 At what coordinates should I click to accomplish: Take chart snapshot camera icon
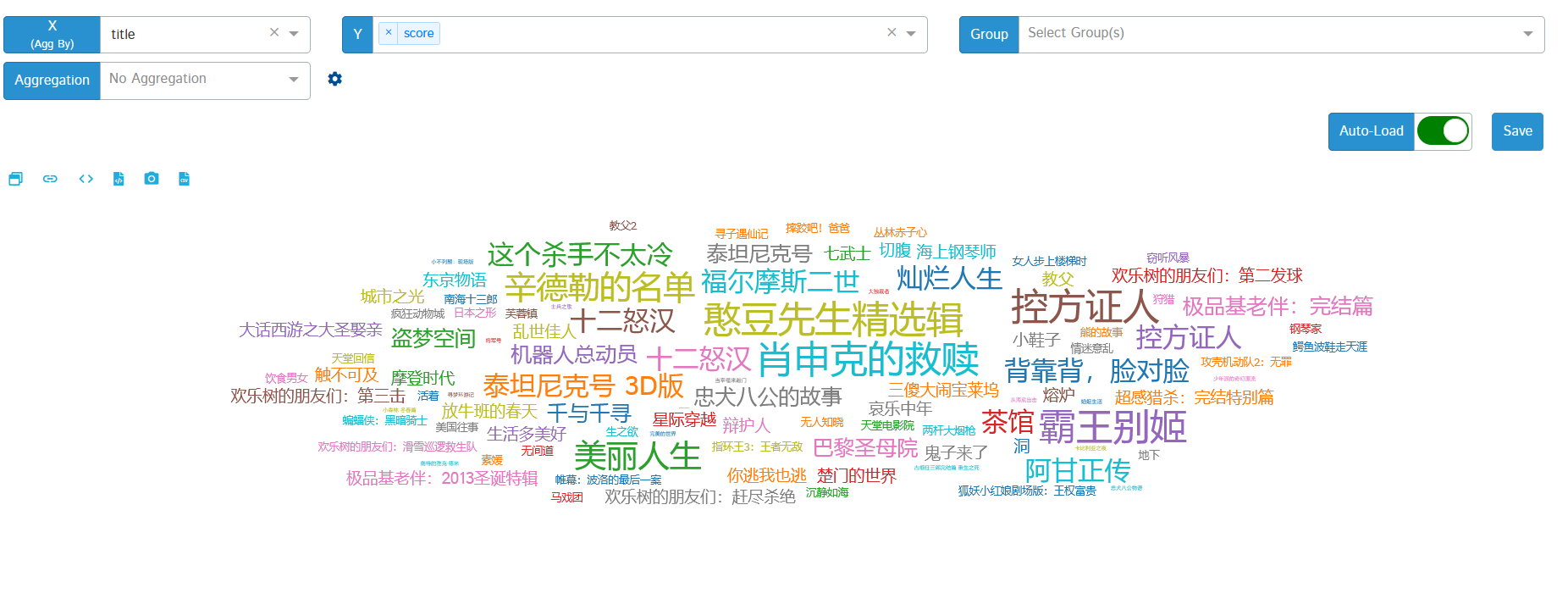[x=152, y=179]
